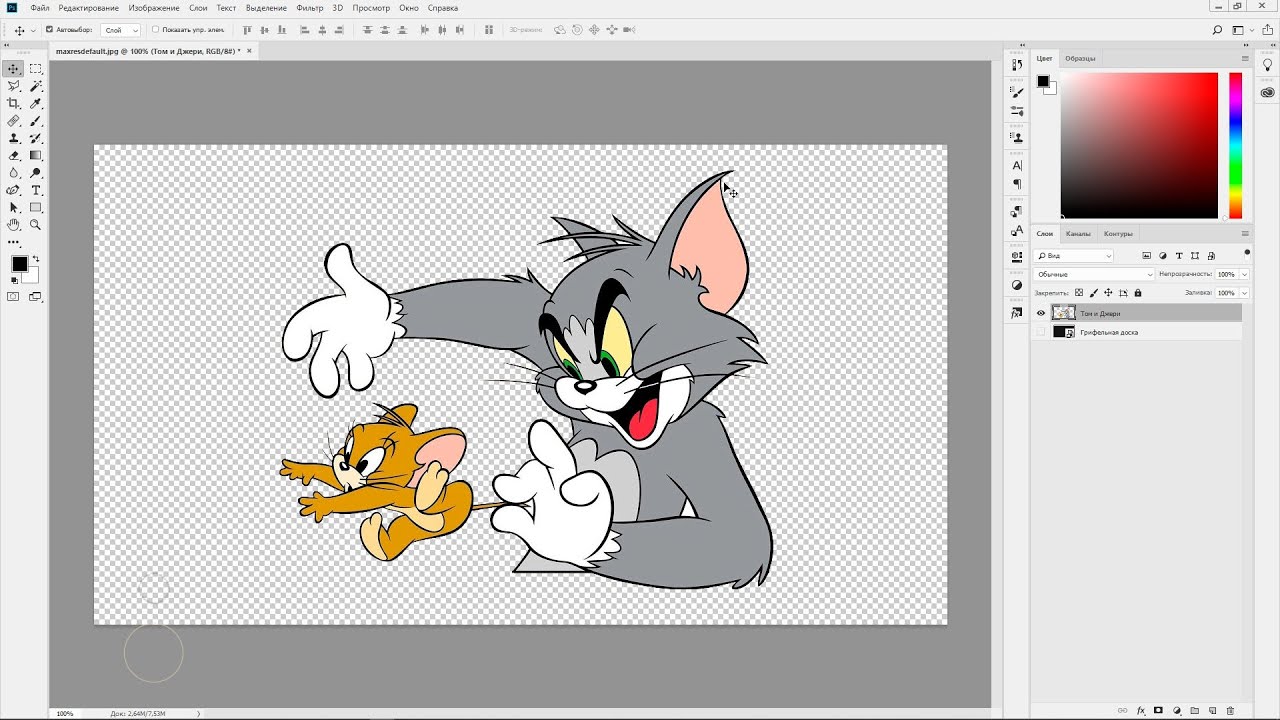The image size is (1280, 720).
Task: Select the Polygonal Lasso tool
Action: 14,86
